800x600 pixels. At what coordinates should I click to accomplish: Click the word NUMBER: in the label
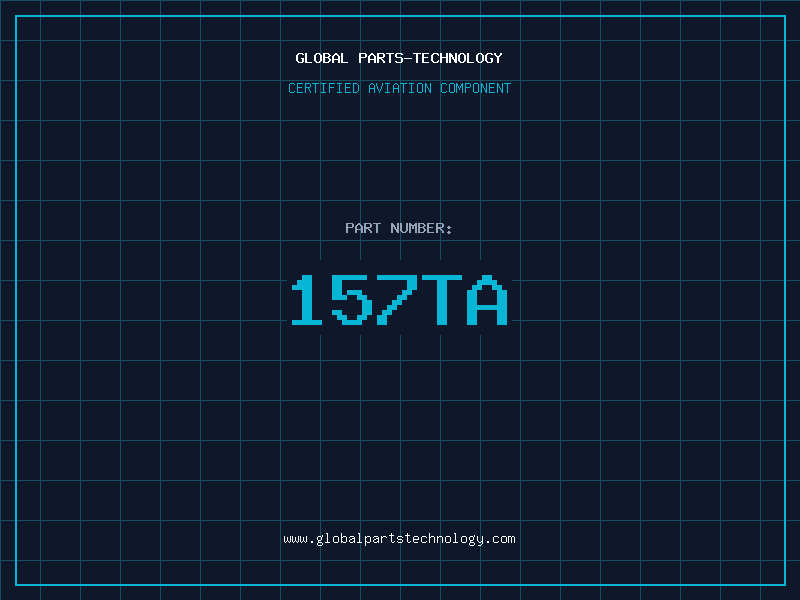(421, 228)
